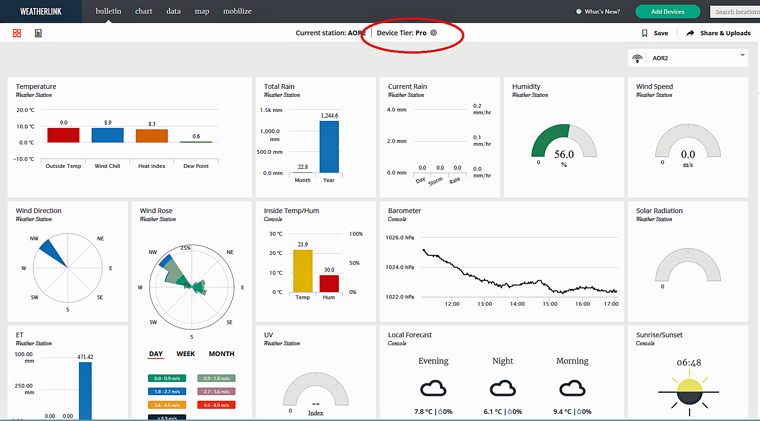Click the Save bookmark icon

pos(645,33)
